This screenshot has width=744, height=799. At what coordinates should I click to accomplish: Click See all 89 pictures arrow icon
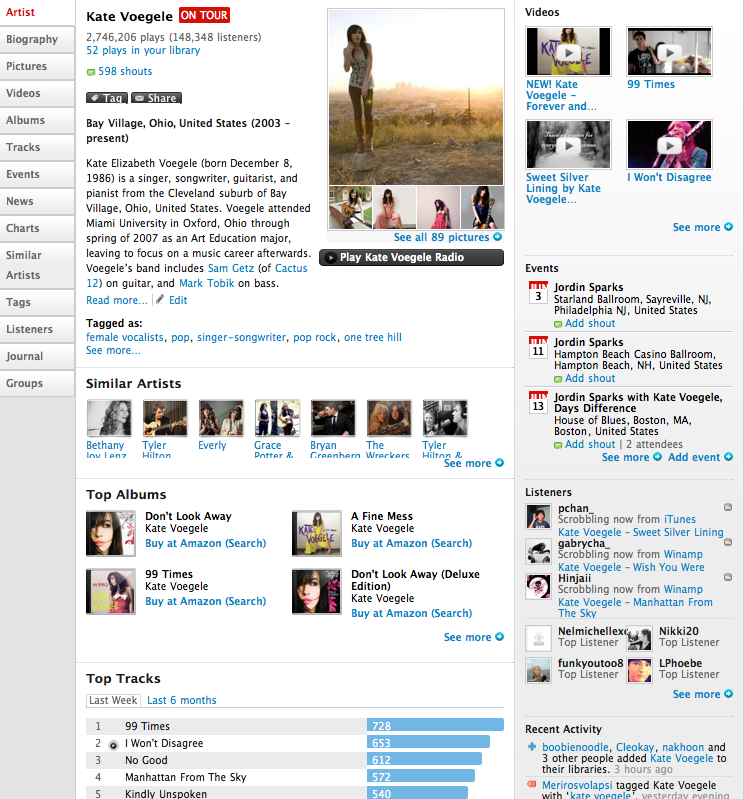click(x=497, y=237)
